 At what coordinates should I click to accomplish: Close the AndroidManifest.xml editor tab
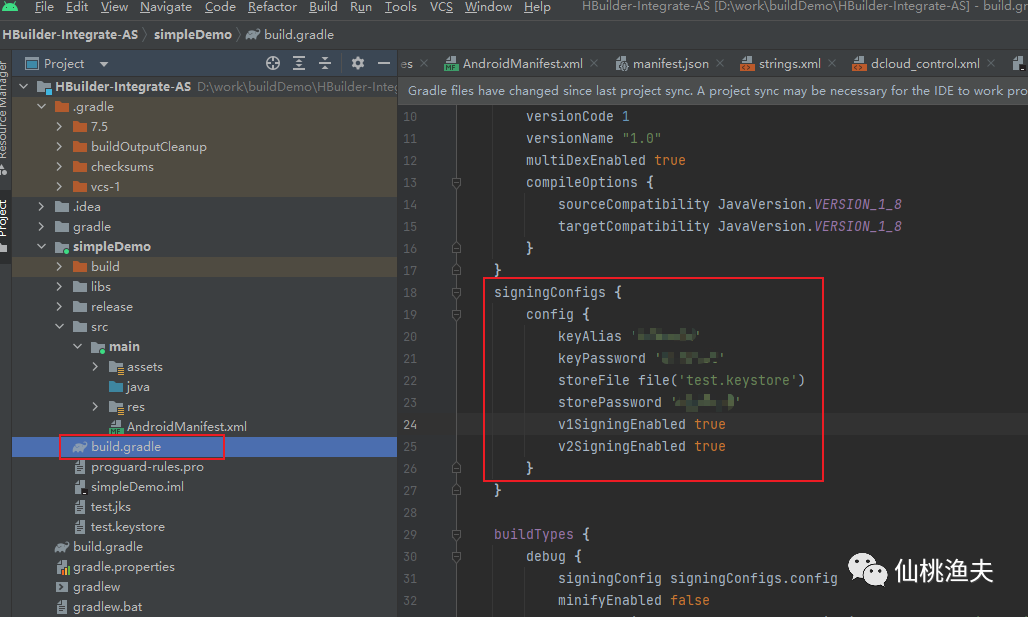[x=594, y=63]
